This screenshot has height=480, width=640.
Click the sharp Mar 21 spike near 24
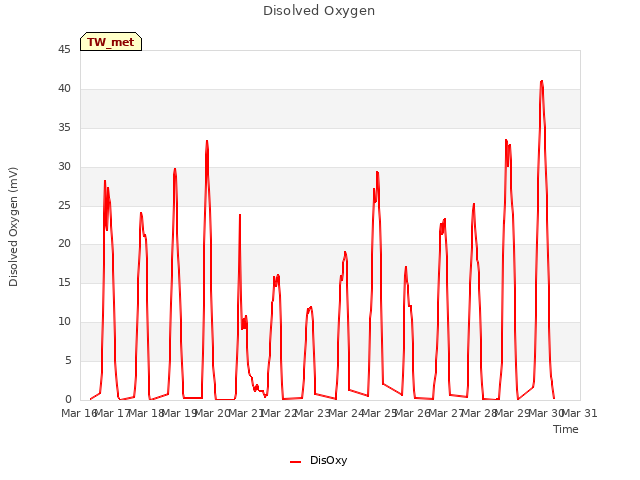240,215
